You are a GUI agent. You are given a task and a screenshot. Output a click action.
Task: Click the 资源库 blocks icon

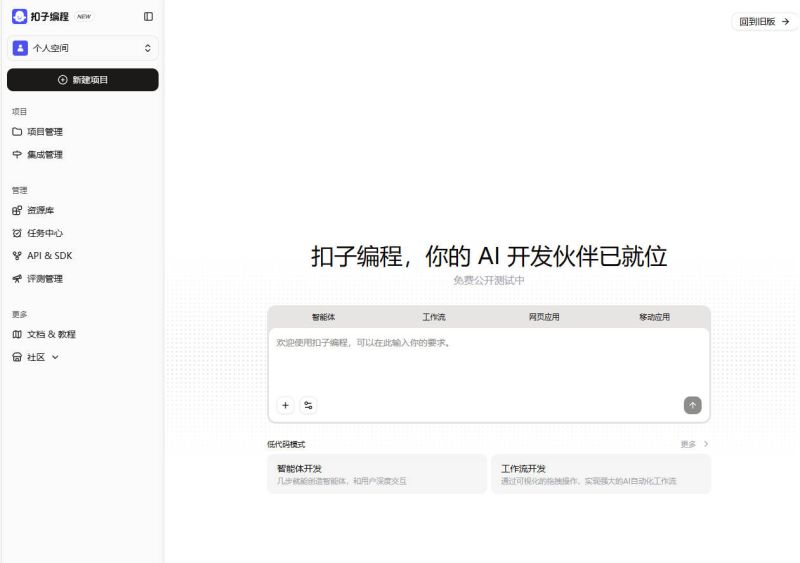(x=17, y=210)
